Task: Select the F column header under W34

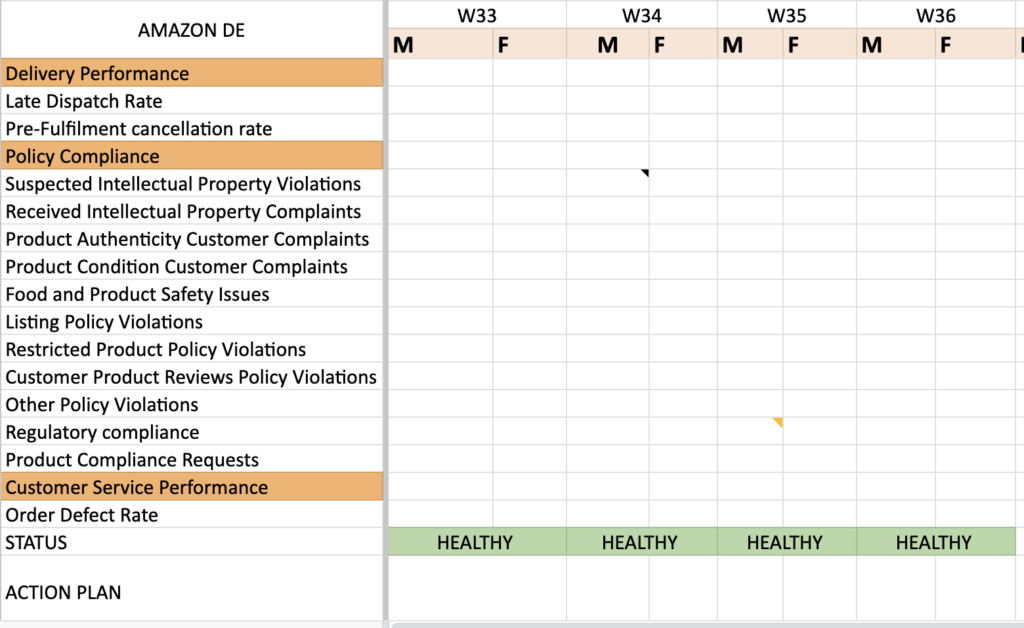Action: pos(683,44)
